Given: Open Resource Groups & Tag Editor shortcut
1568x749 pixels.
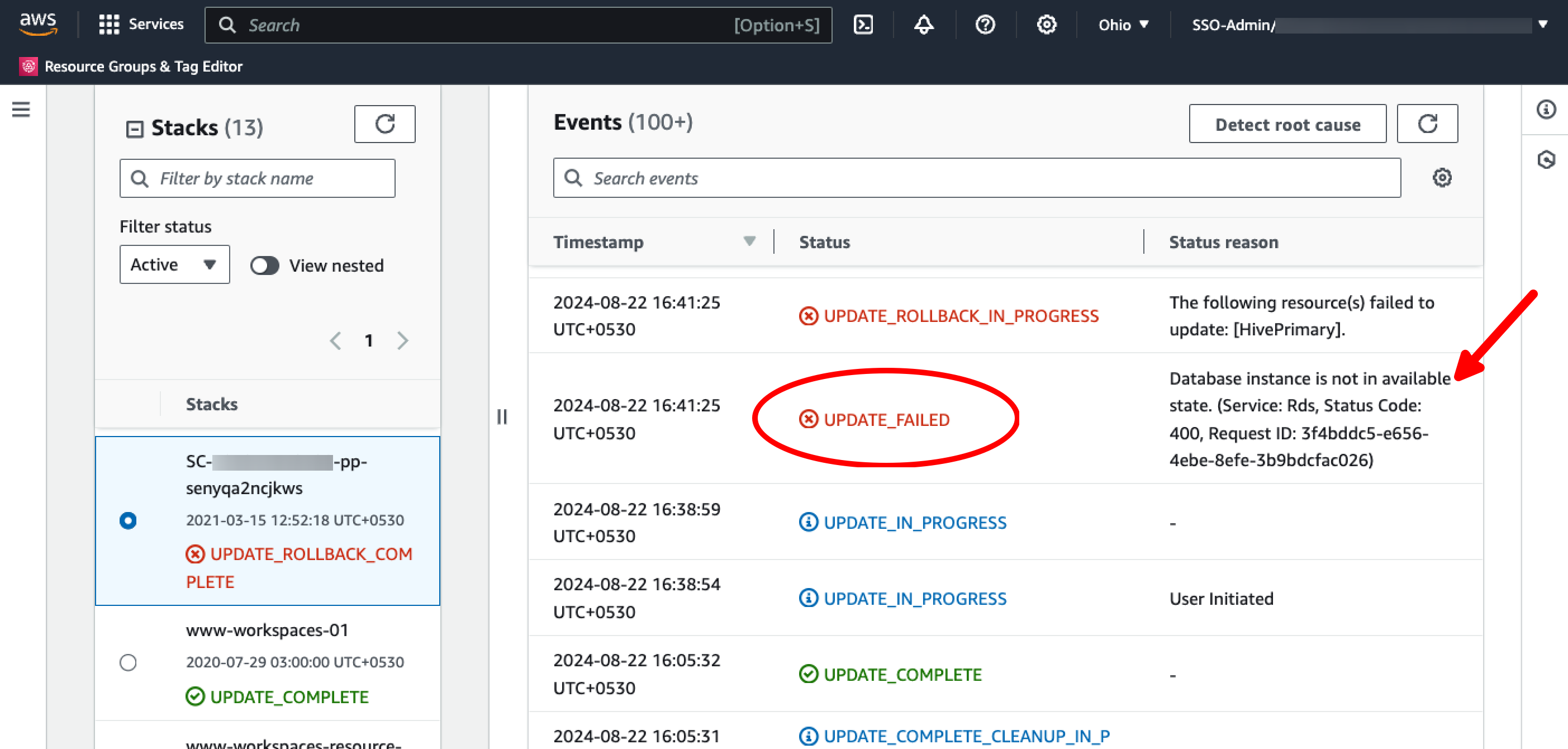Looking at the screenshot, I should [131, 67].
